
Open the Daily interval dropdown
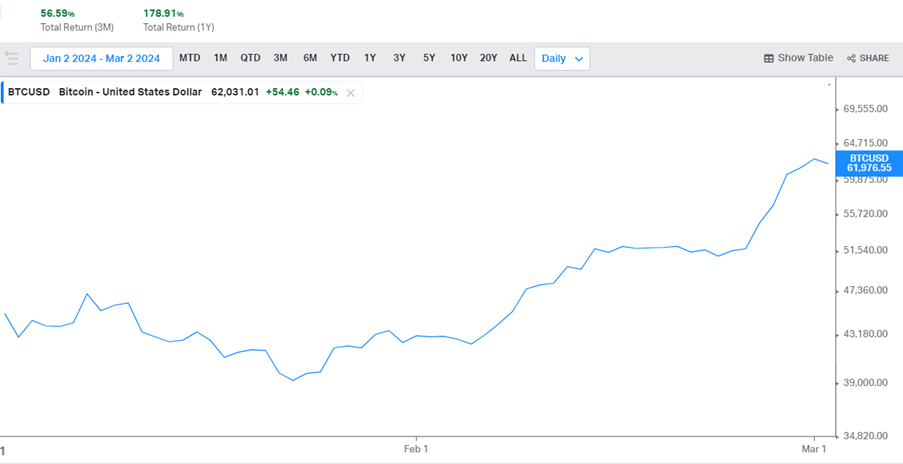point(562,58)
